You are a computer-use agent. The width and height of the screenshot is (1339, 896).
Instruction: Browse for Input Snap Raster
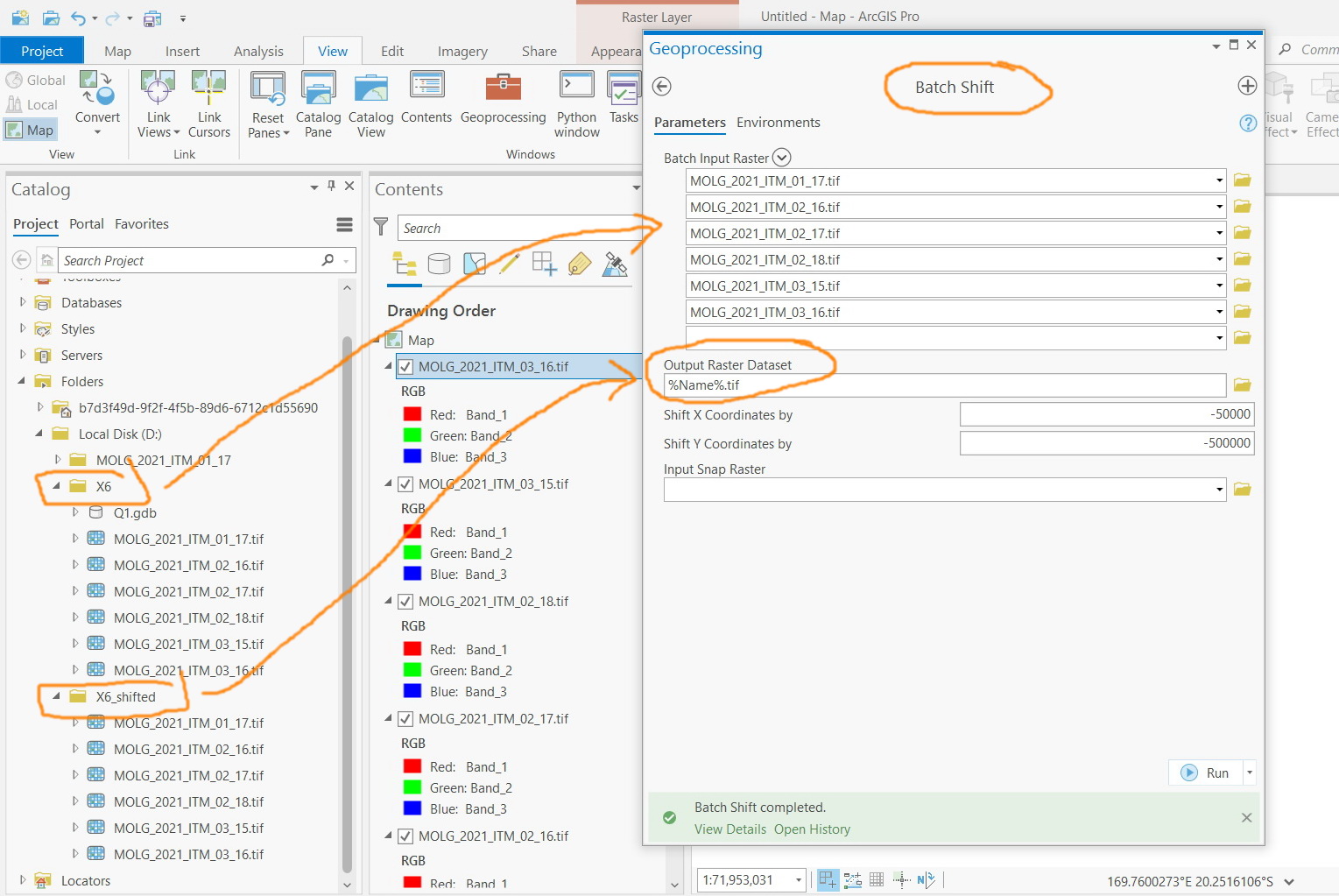click(x=1242, y=489)
